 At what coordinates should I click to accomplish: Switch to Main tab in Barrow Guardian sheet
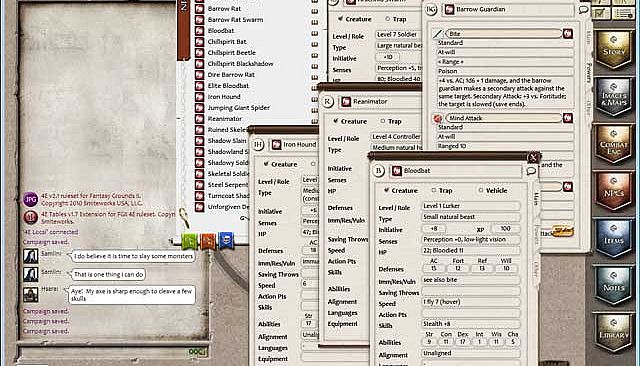click(x=589, y=37)
